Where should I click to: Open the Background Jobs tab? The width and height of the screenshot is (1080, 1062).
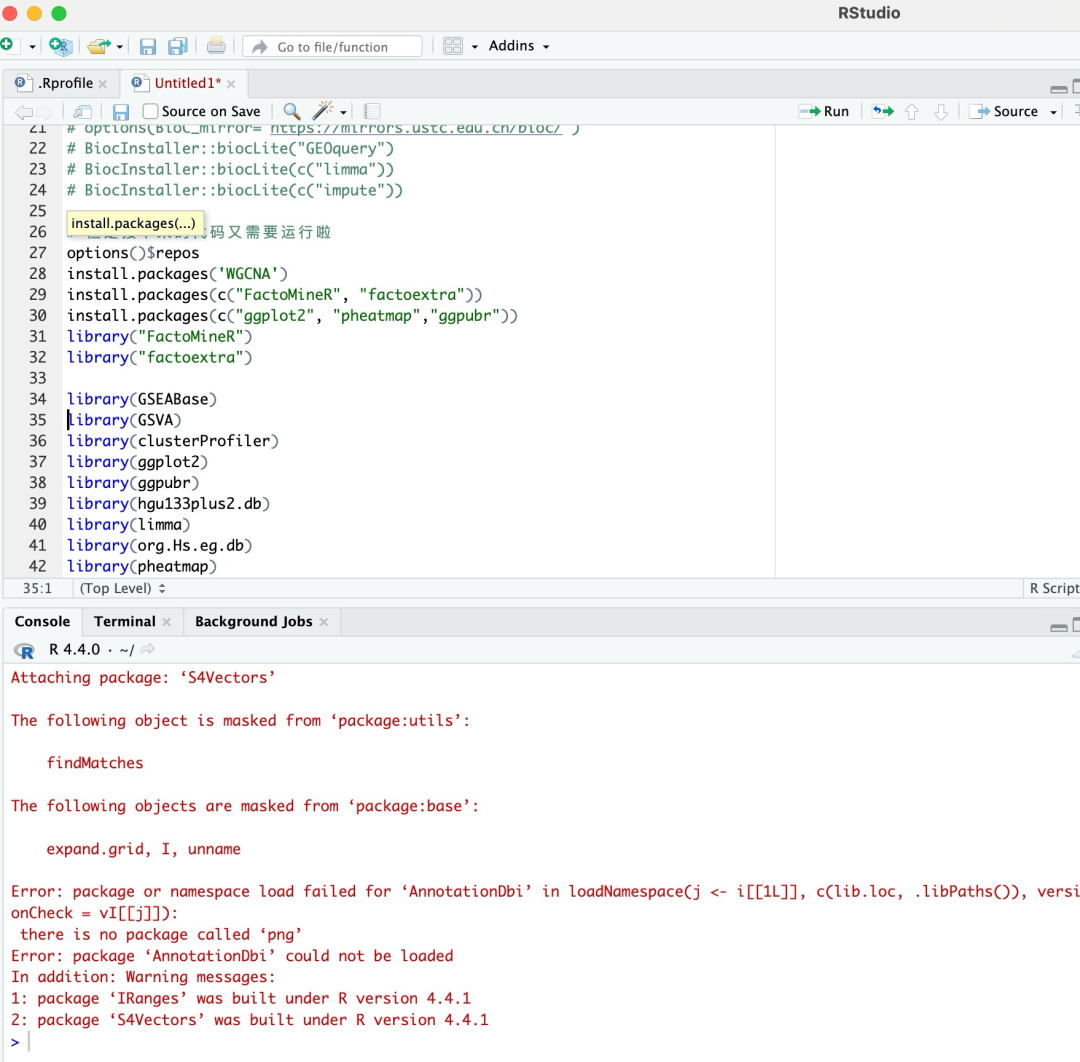tap(253, 621)
